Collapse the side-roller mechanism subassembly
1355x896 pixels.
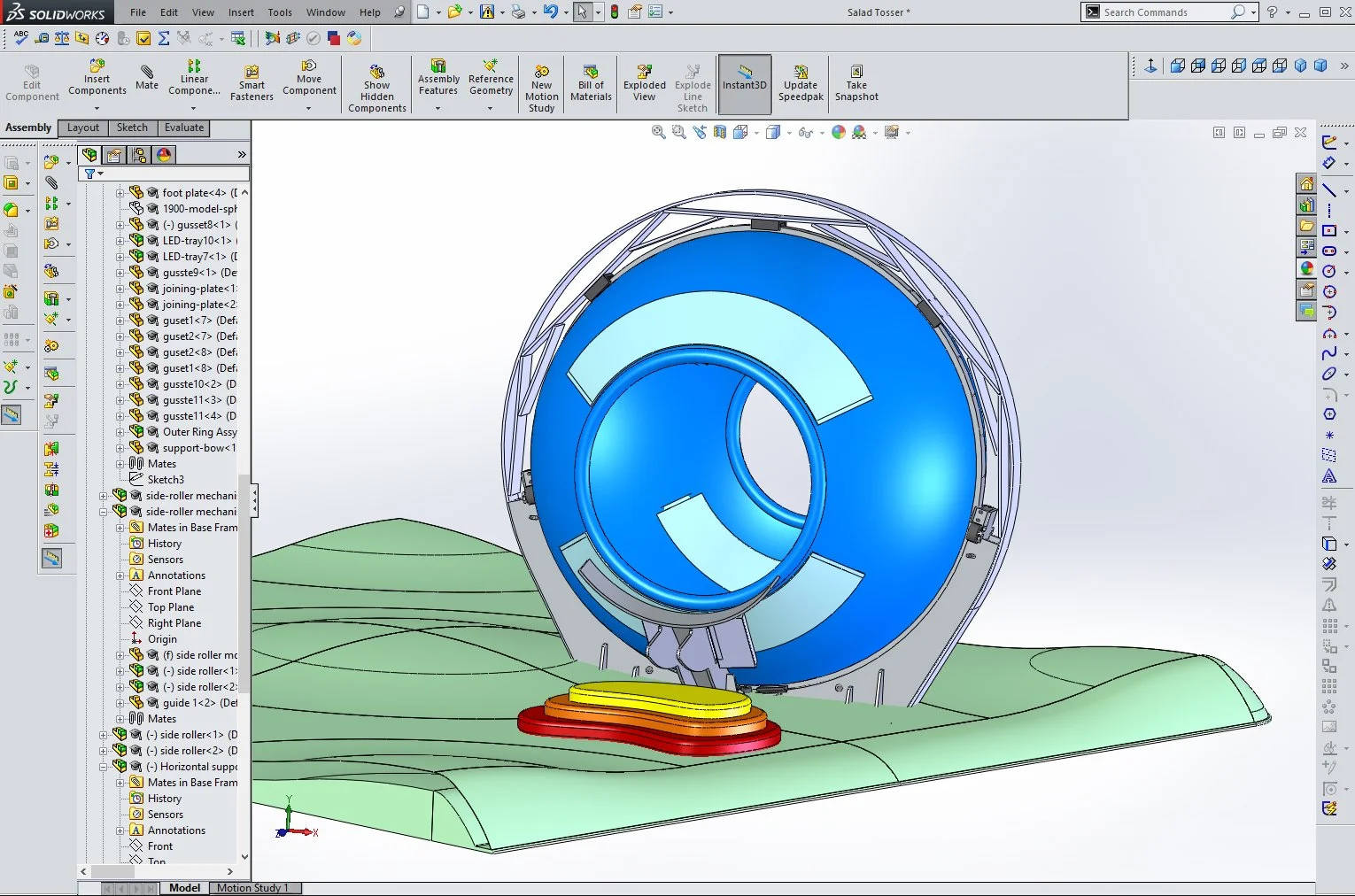point(104,511)
